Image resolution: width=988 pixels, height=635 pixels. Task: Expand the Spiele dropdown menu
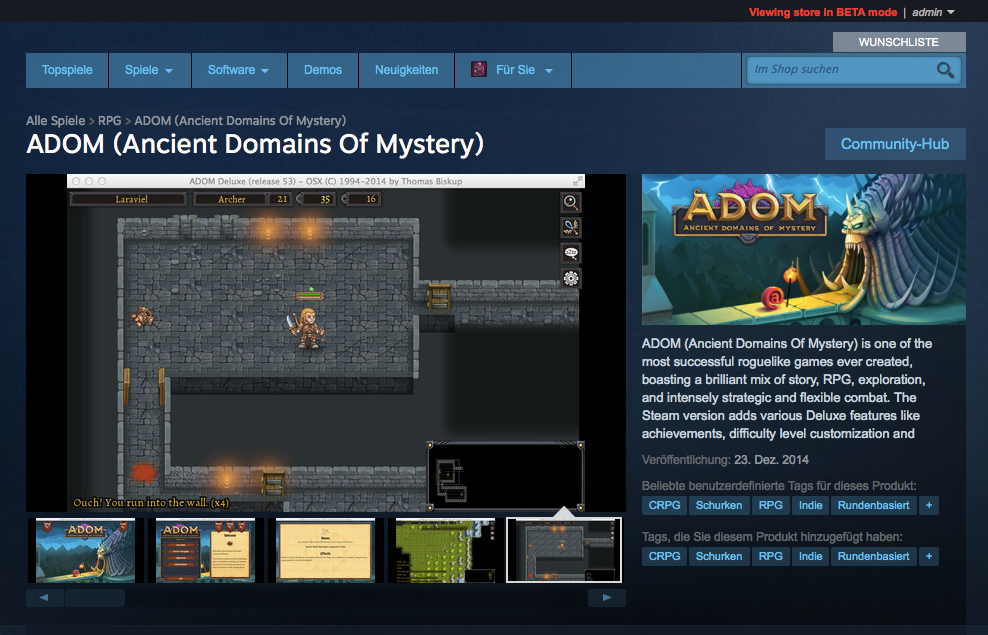(149, 70)
